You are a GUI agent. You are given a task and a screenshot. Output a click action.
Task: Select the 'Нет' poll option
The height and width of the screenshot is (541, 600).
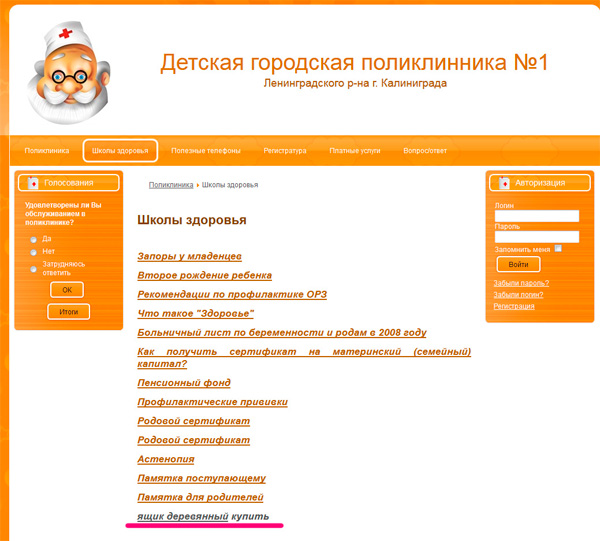34,252
